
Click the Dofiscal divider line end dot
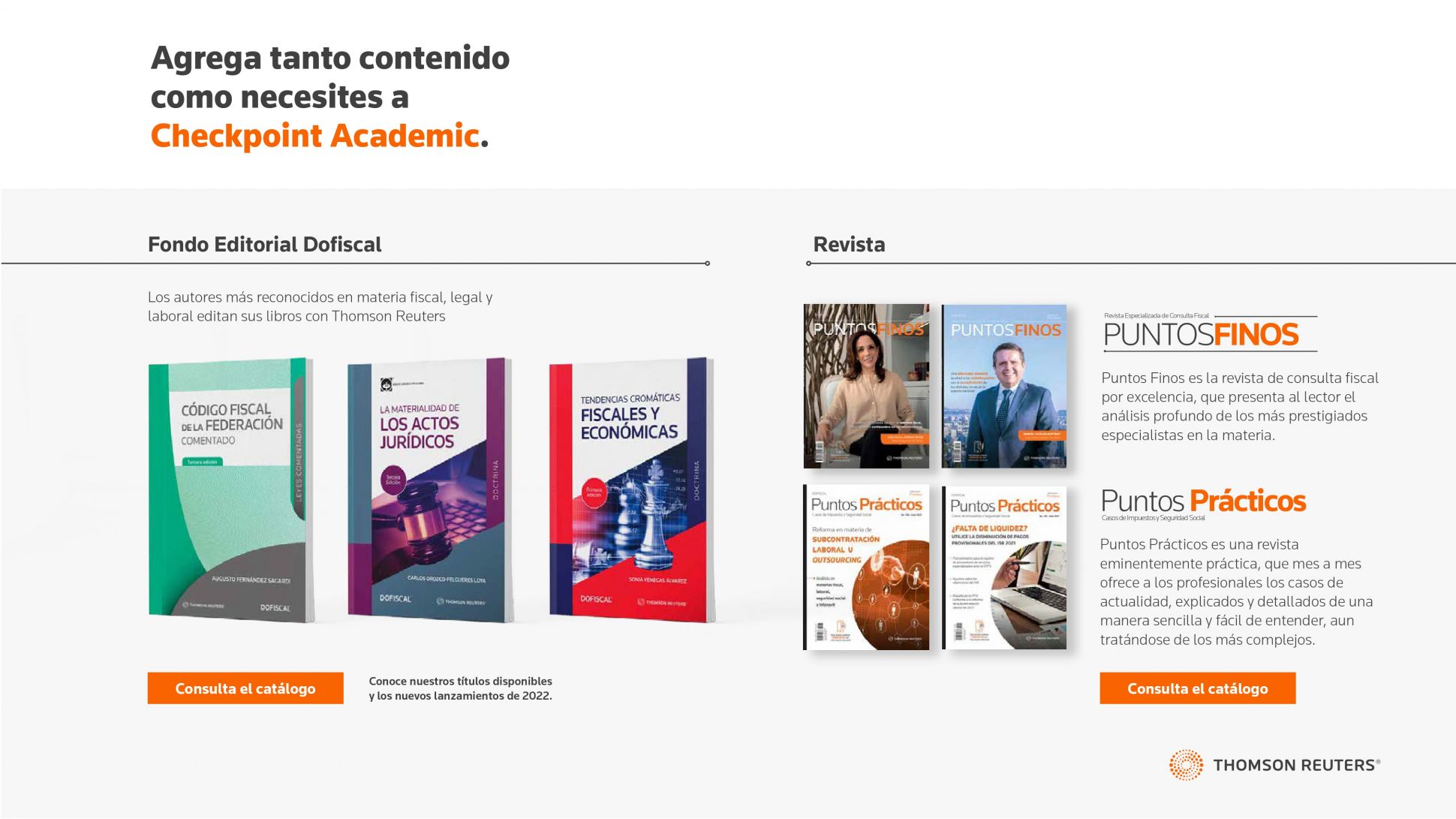(x=707, y=263)
